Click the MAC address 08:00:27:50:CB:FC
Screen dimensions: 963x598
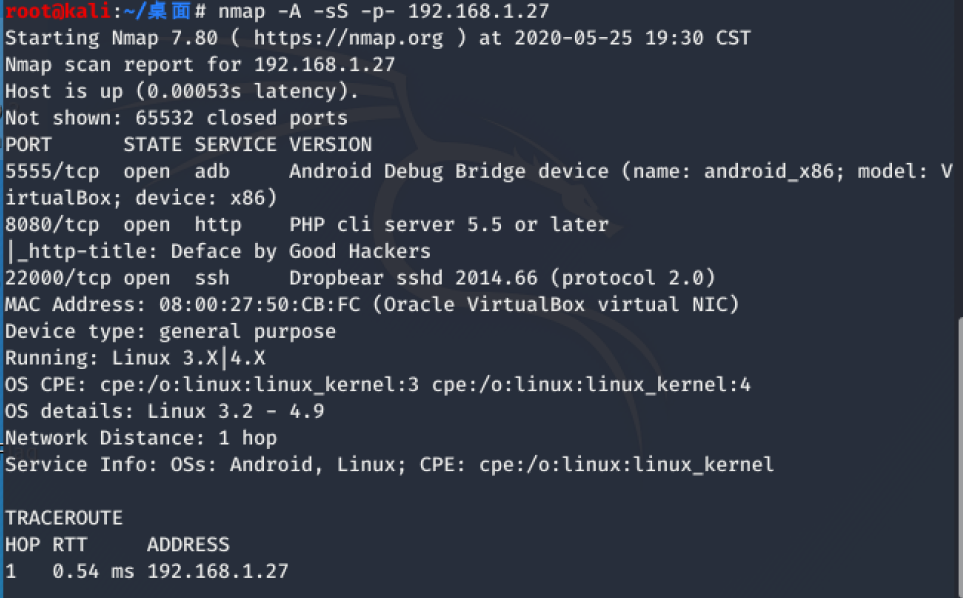[259, 305]
